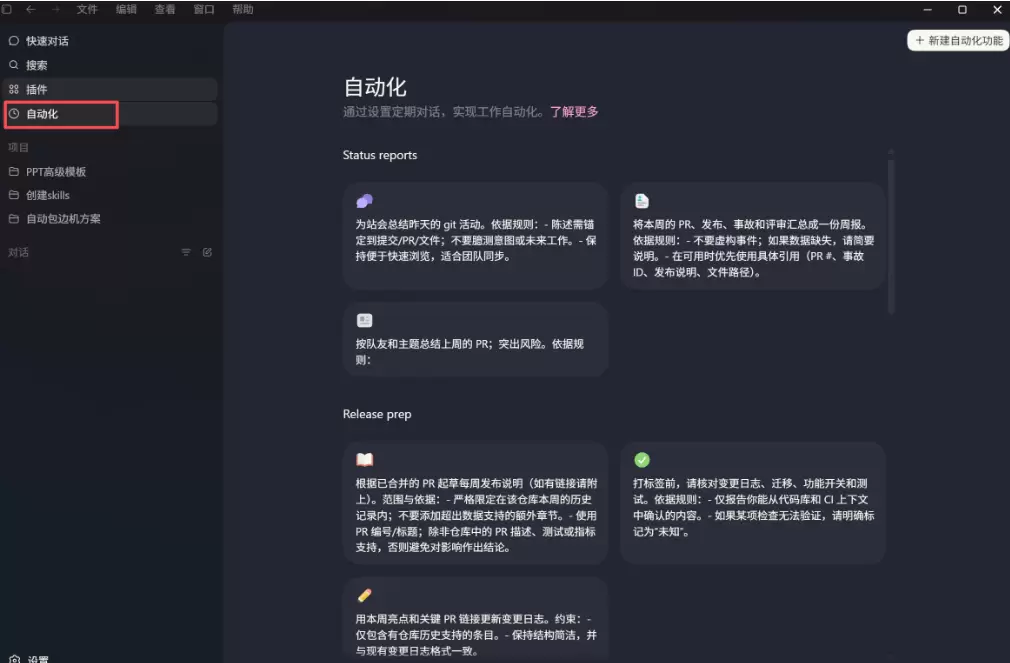Open the 帮助 menu
The width and height of the screenshot is (1010, 663).
pos(243,10)
